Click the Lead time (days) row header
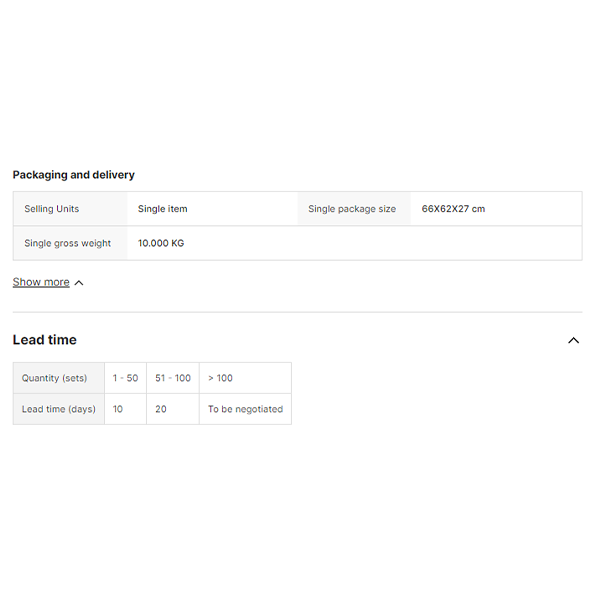Screen dimensions: 600x600 (x=59, y=409)
